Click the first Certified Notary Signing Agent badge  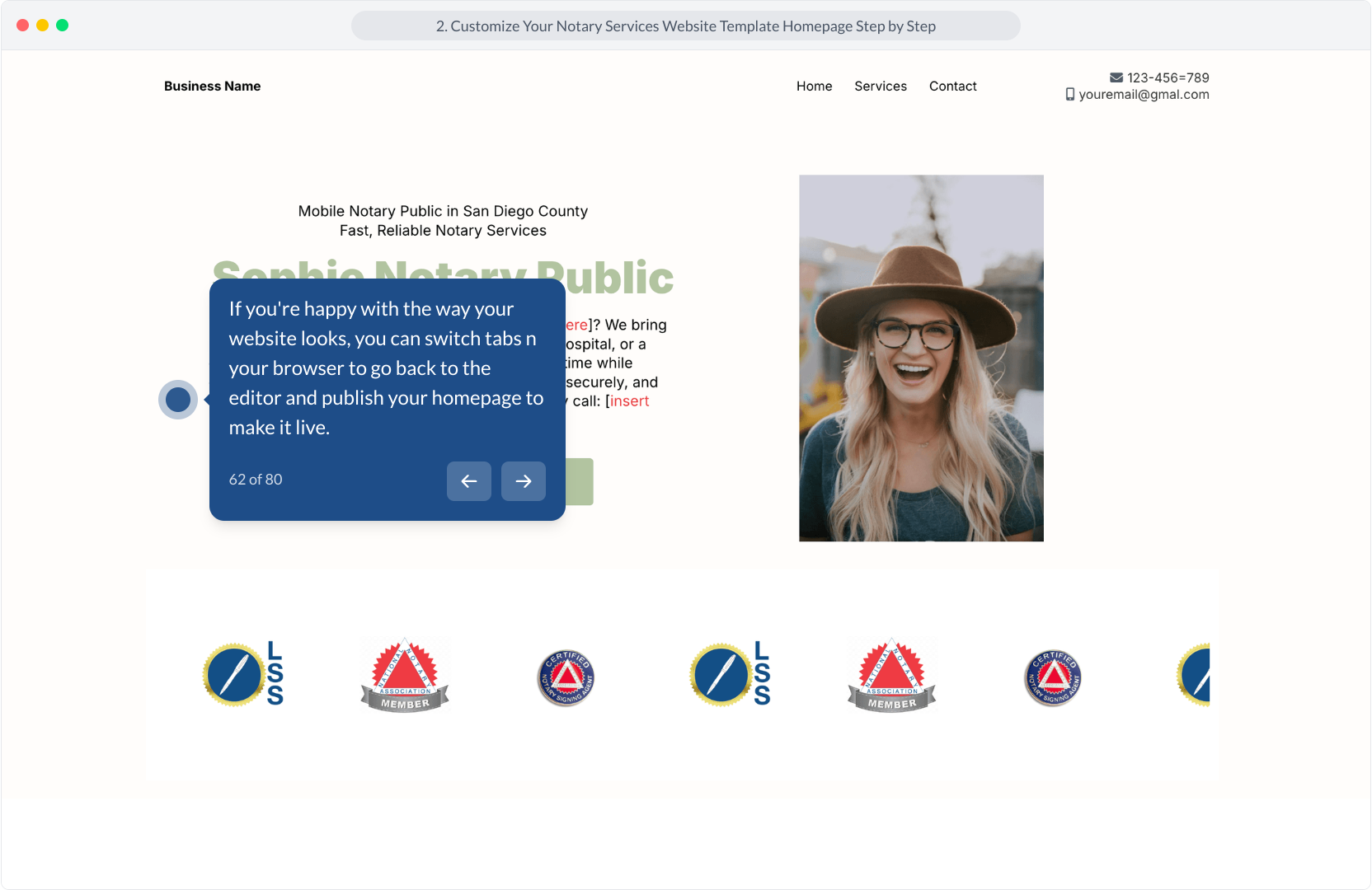coord(566,677)
